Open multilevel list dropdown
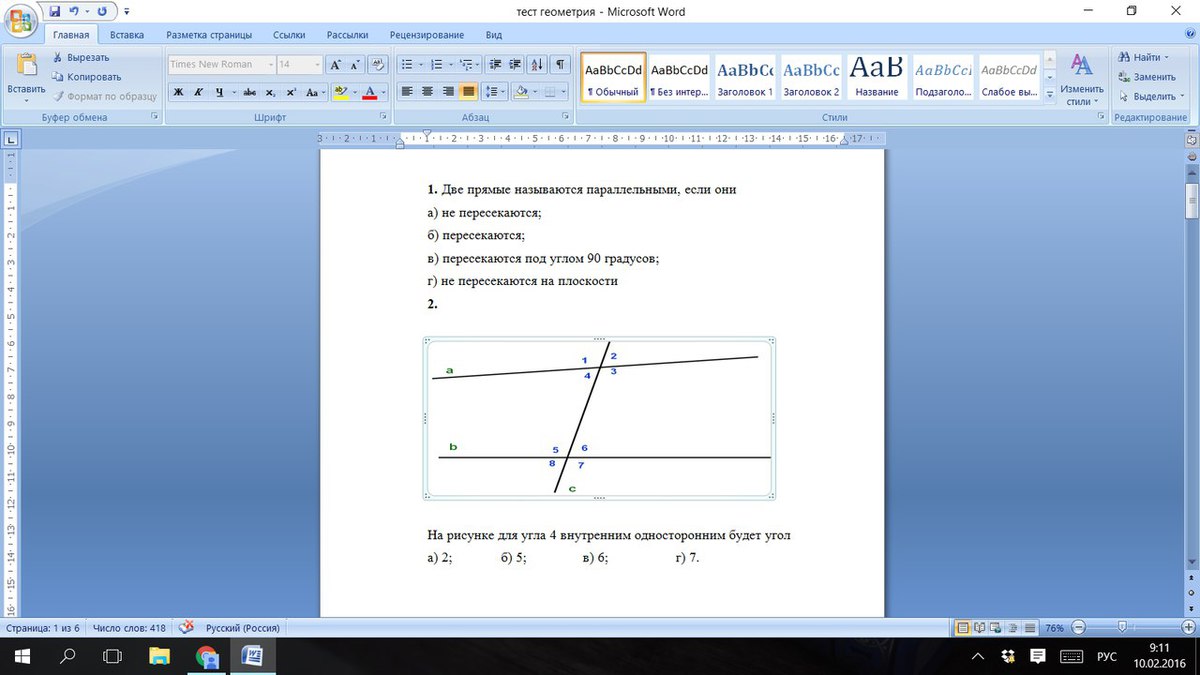1200x675 pixels. 470,64
